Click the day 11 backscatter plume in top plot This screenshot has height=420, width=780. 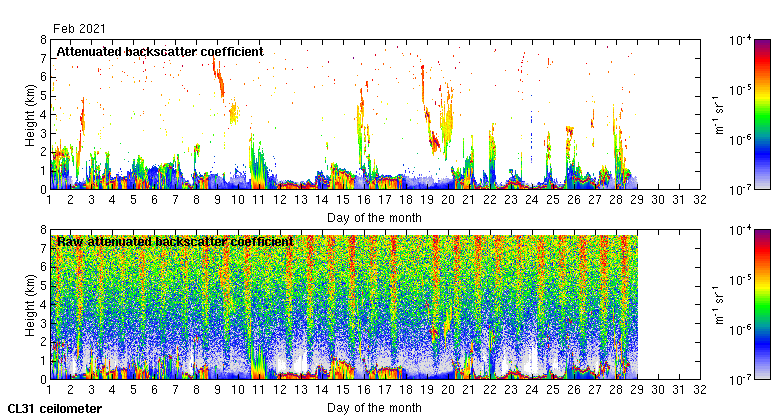coord(258,162)
